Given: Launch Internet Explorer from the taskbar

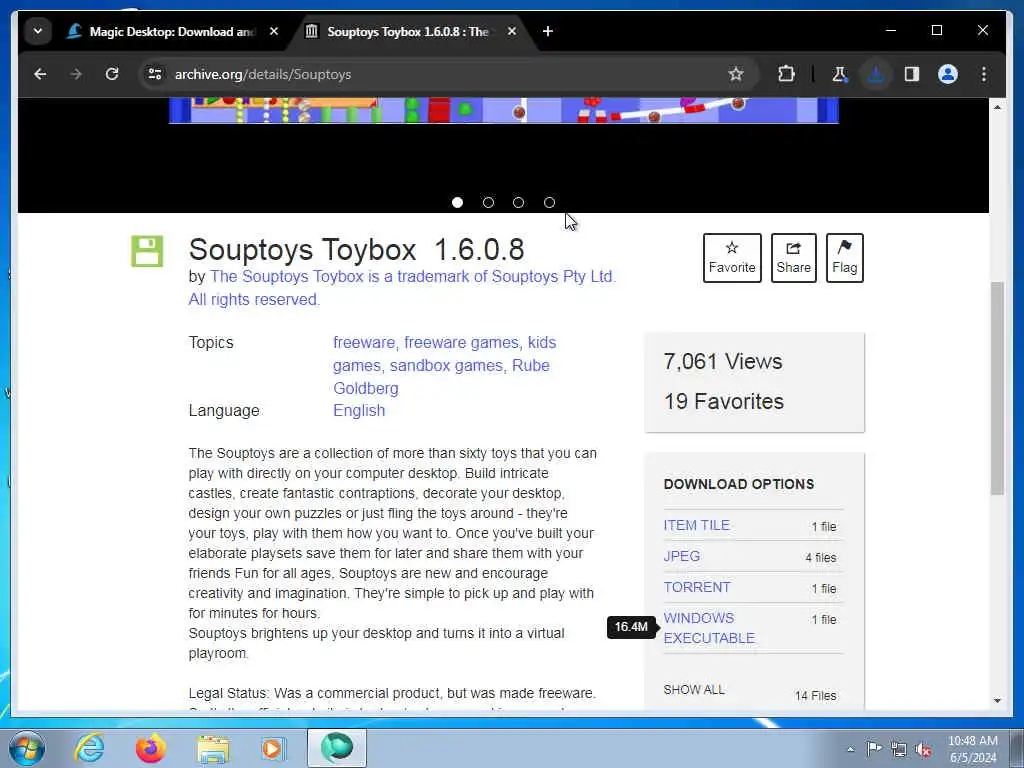Looking at the screenshot, I should [x=89, y=748].
